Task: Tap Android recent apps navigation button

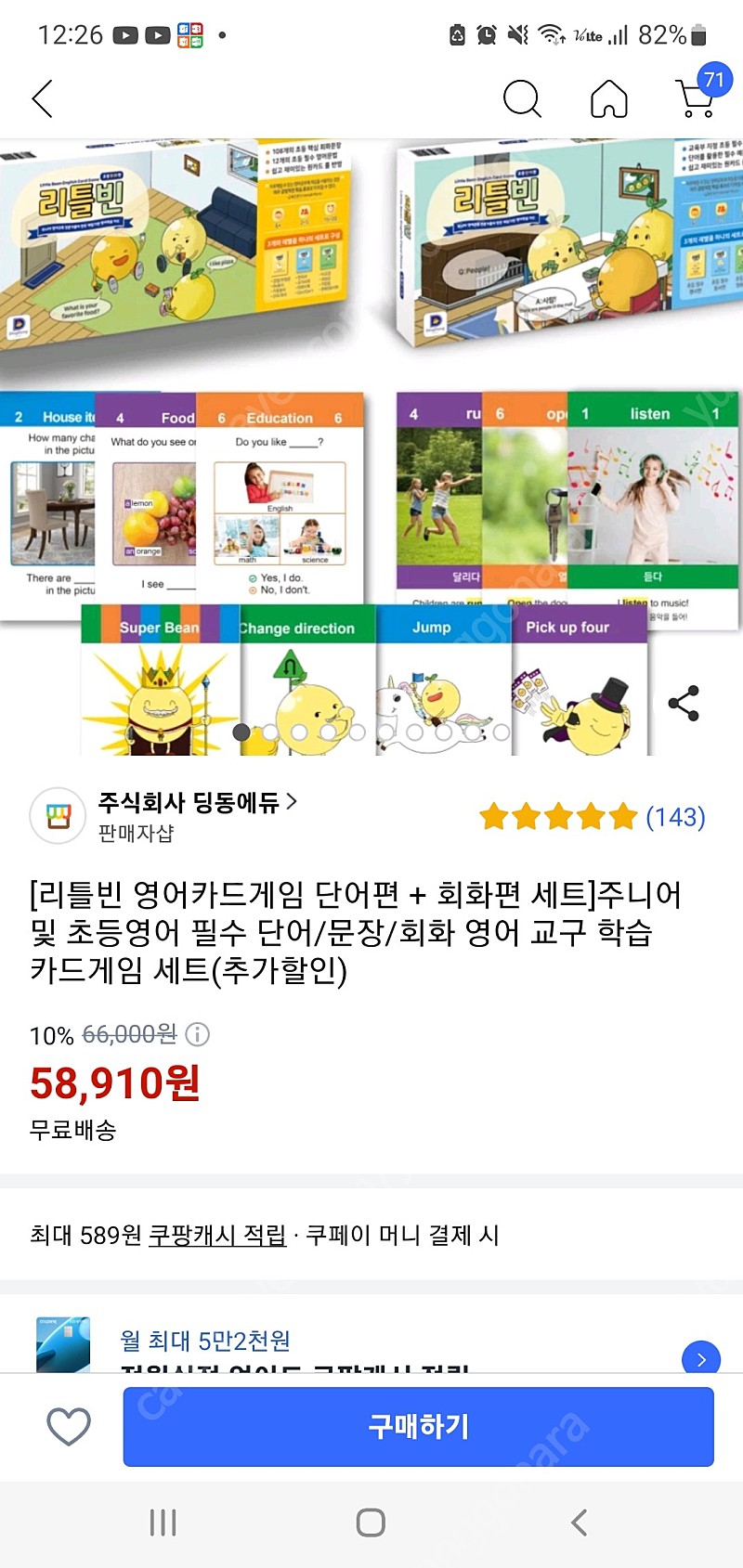Action: pyautogui.click(x=163, y=1523)
